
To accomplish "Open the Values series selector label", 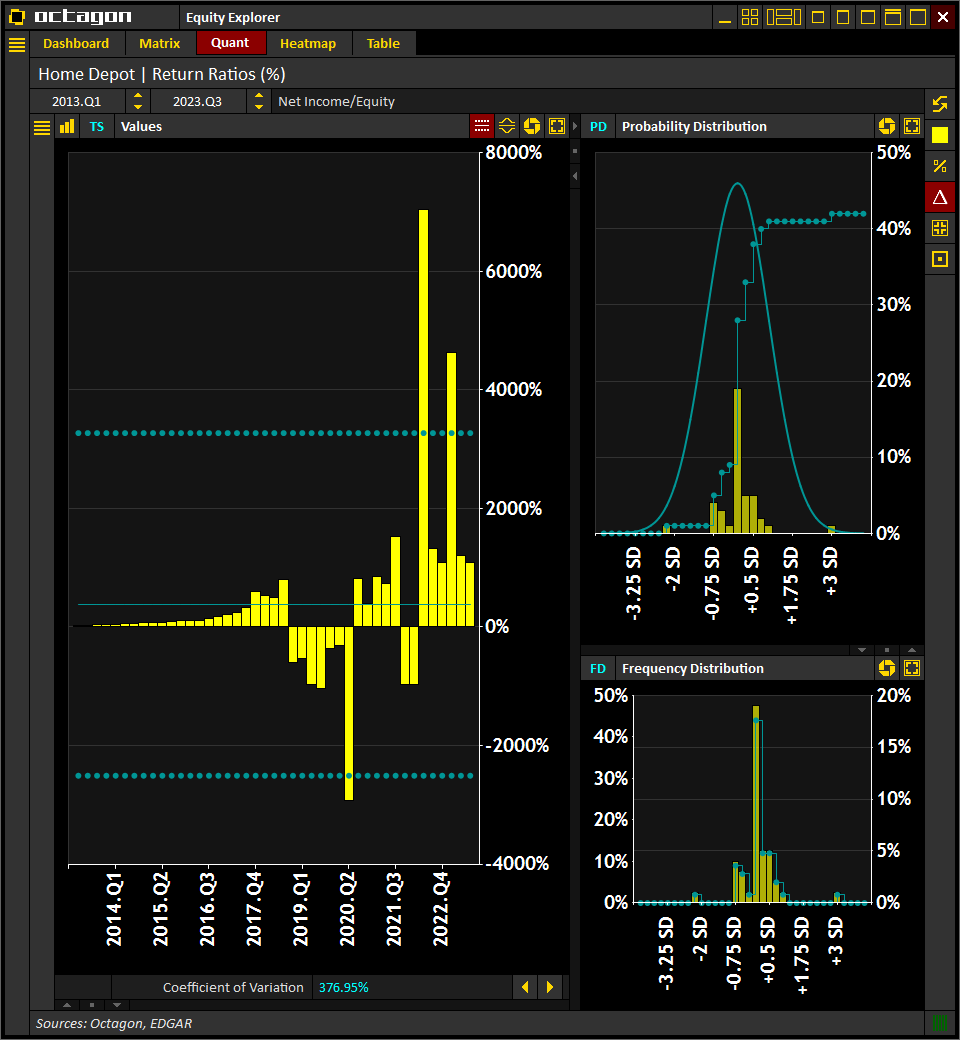I will coord(141,127).
